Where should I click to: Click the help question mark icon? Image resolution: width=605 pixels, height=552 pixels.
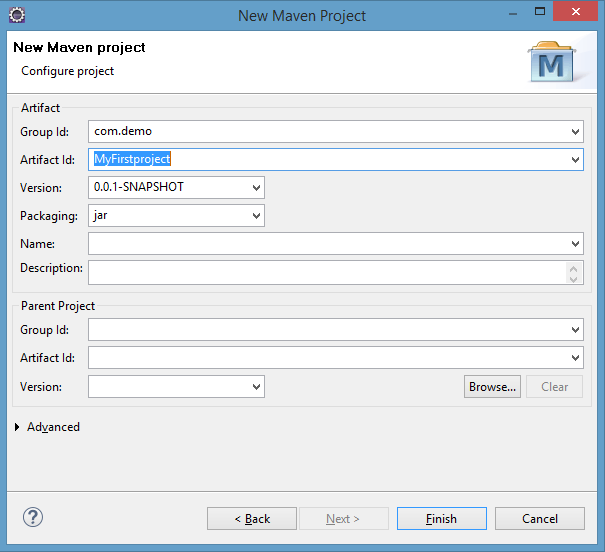tap(33, 517)
